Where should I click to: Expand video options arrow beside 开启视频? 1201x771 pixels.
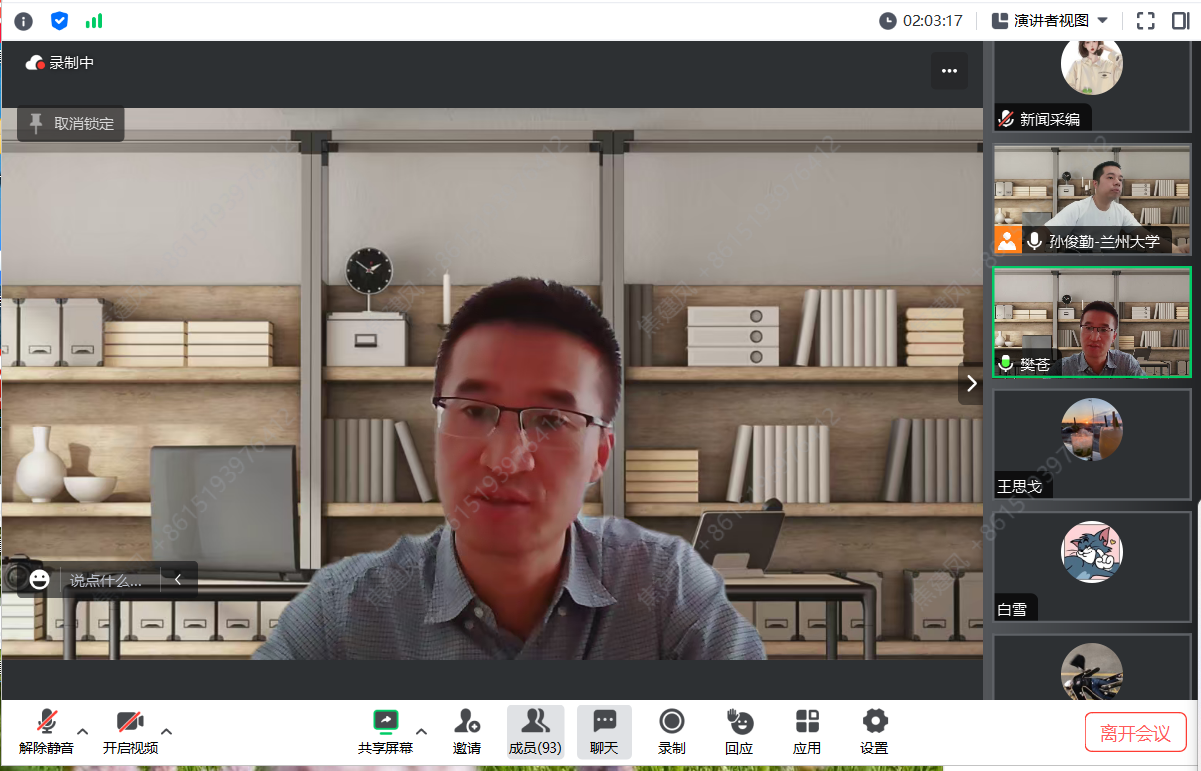tap(167, 731)
